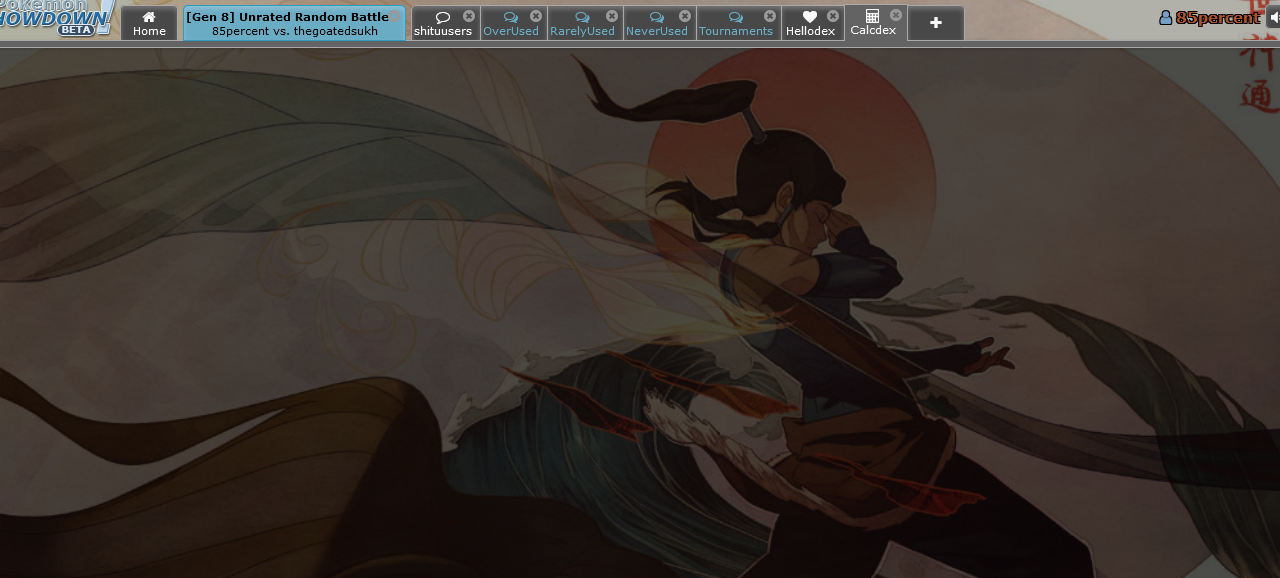Close the shituusers chat tab

pyautogui.click(x=469, y=16)
